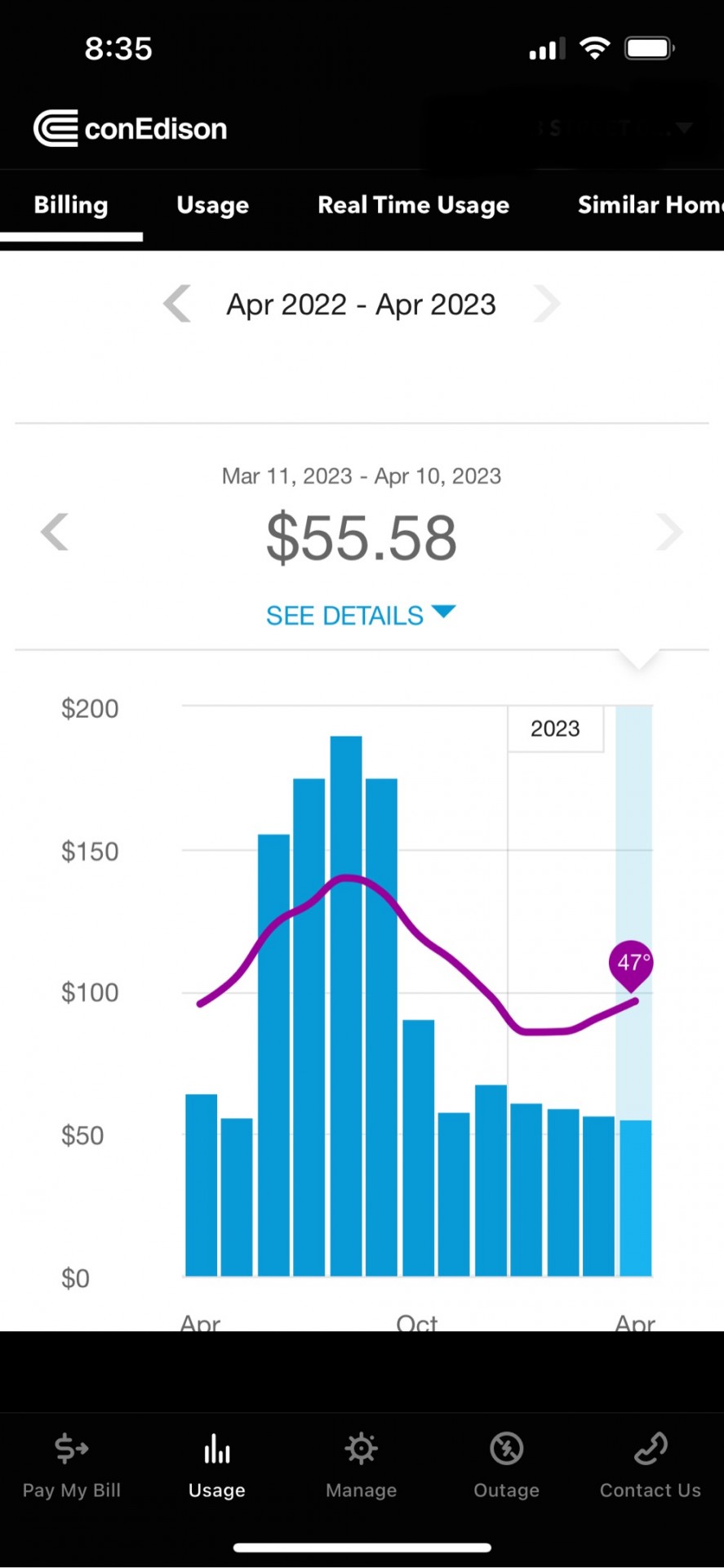Open account selector dropdown arrow
Image resolution: width=724 pixels, height=1568 pixels.
pos(684,128)
